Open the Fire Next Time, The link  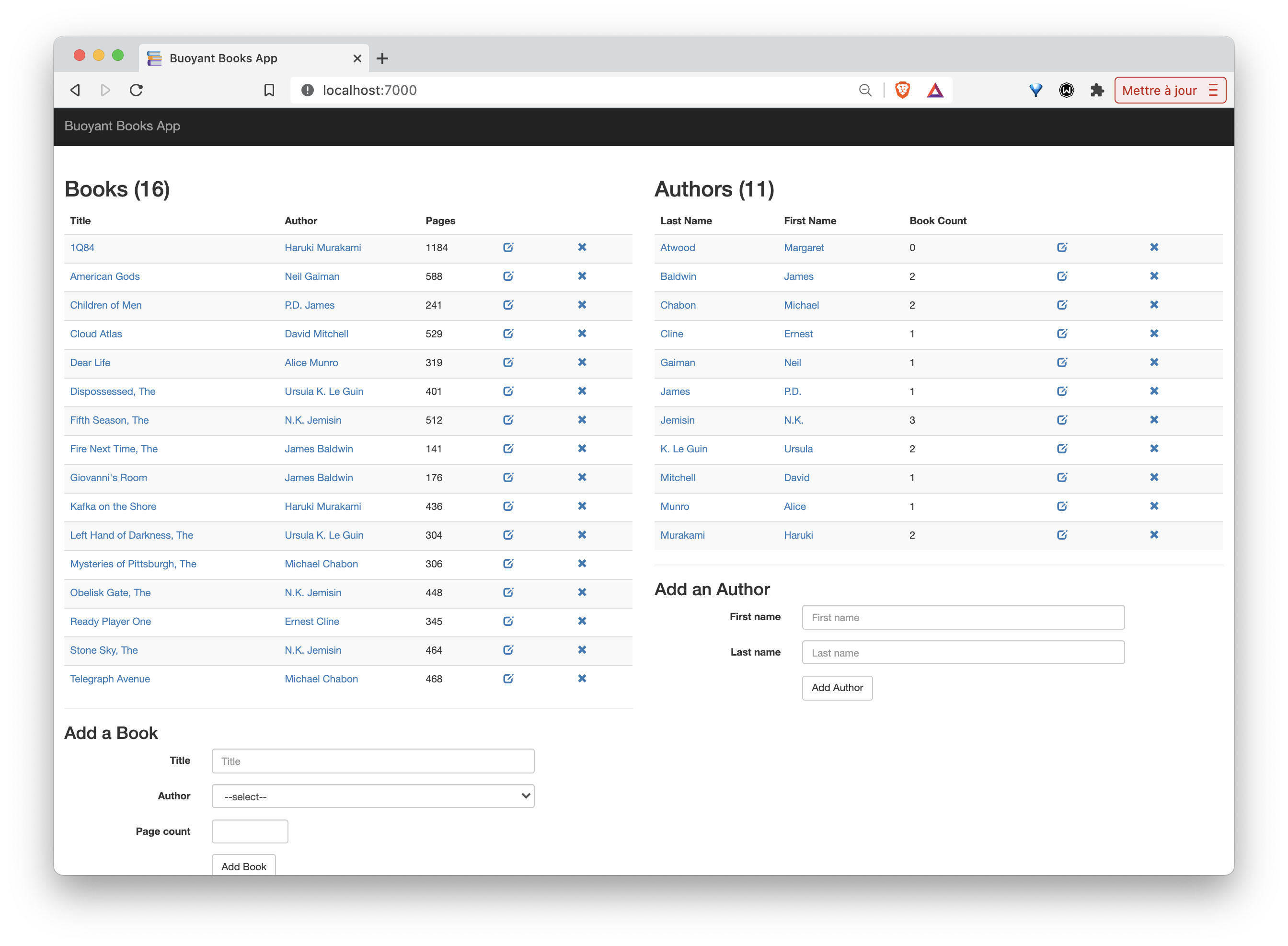coord(114,449)
